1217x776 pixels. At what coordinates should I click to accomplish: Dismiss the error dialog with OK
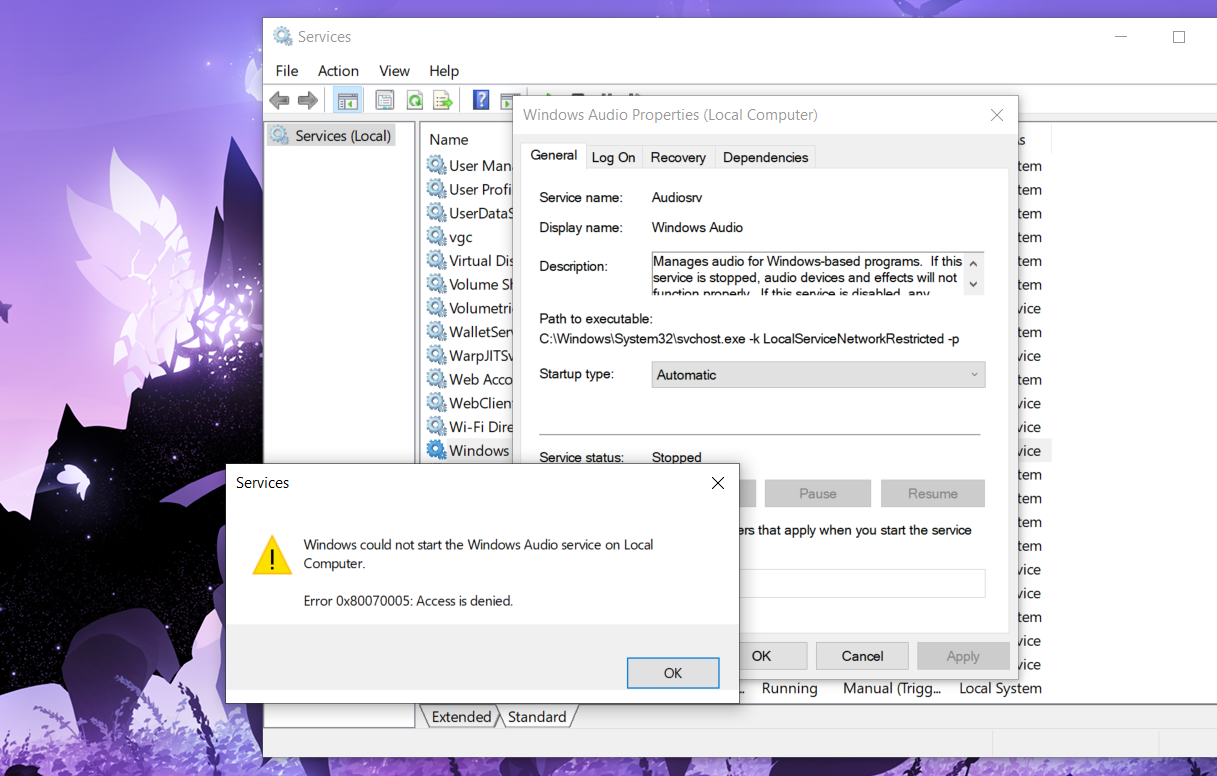tap(673, 673)
